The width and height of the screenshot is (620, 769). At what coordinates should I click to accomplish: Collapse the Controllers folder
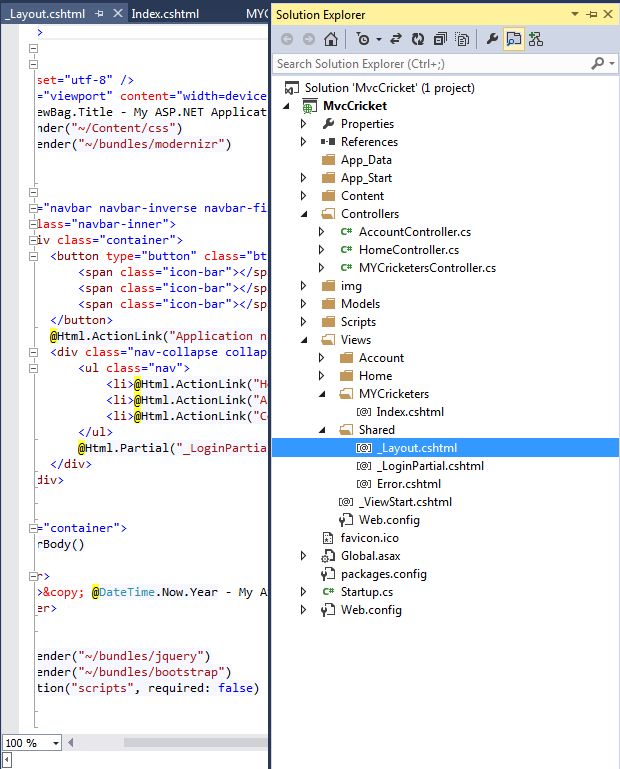(304, 214)
